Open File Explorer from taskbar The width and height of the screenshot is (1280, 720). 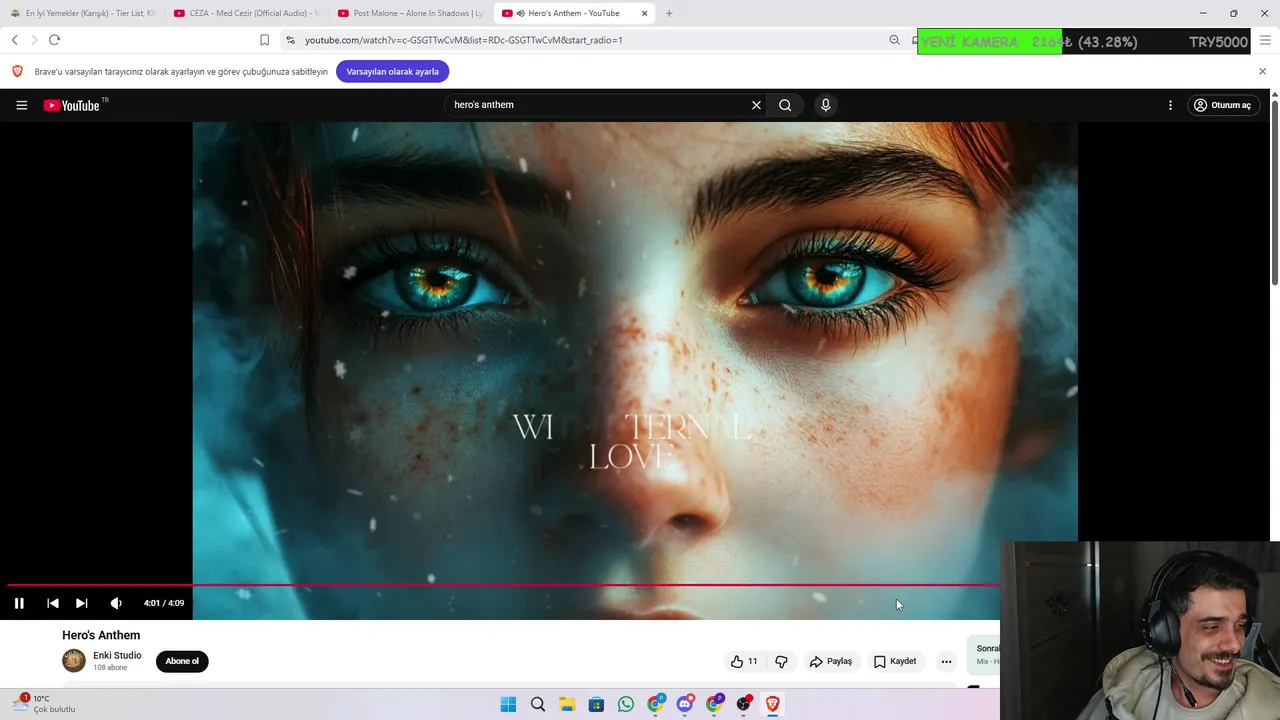coord(567,704)
